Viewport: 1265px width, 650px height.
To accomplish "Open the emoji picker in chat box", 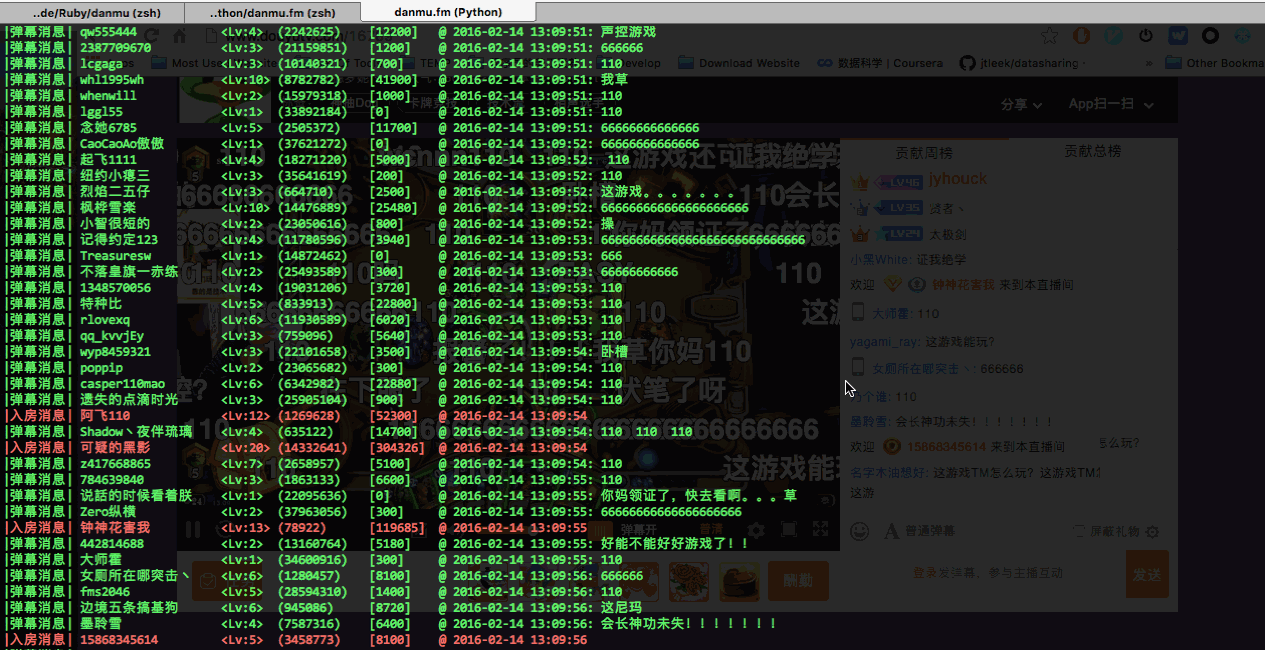I will pos(859,531).
